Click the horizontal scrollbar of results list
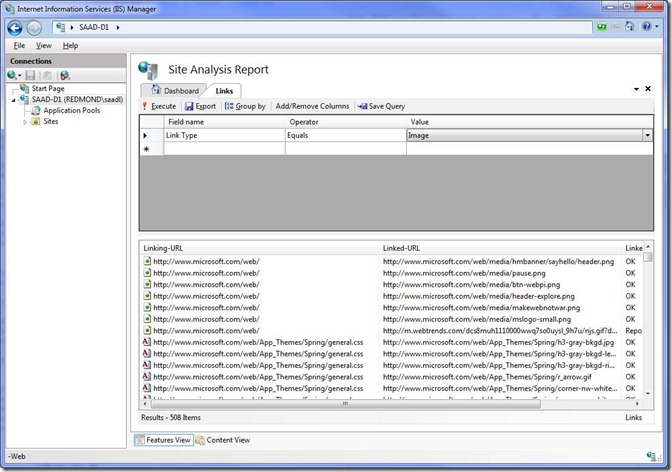The height and width of the screenshot is (472, 672). click(x=345, y=403)
